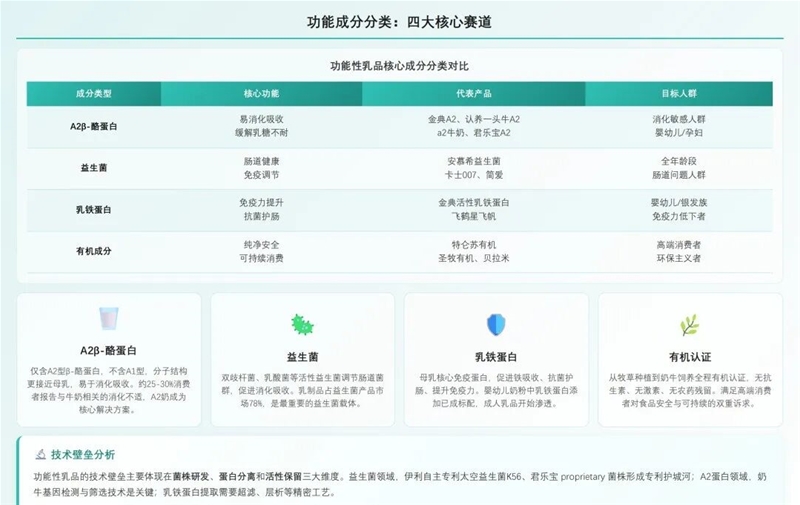Click the 益生菌 card heading
Viewport: 800px width, 505px height.
[x=302, y=357]
